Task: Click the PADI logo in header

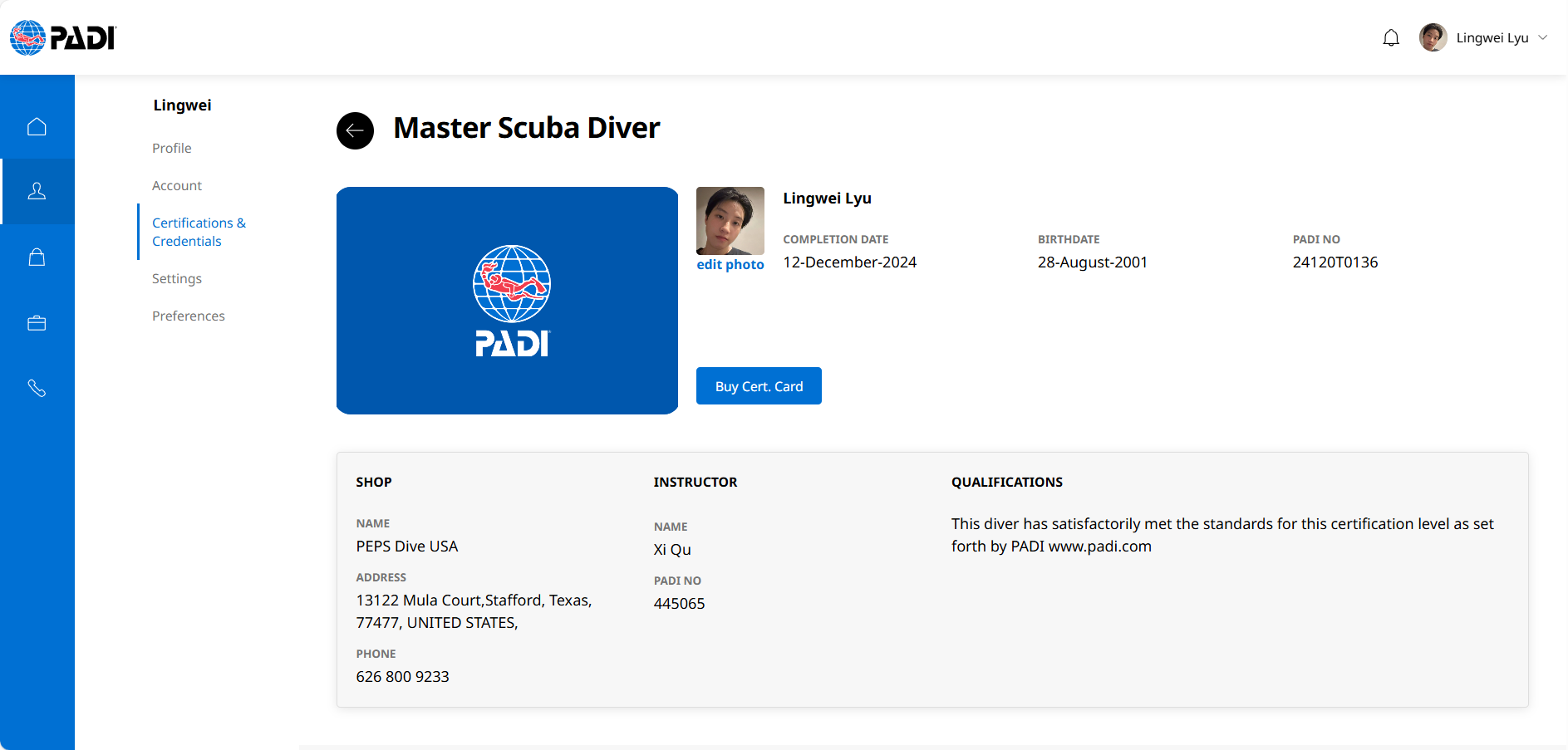Action: 63,37
